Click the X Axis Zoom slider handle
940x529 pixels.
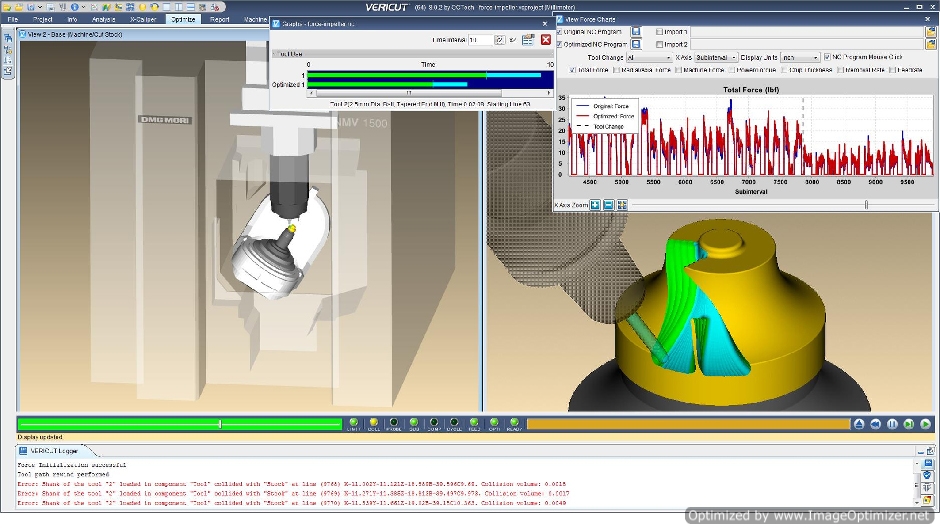point(866,205)
